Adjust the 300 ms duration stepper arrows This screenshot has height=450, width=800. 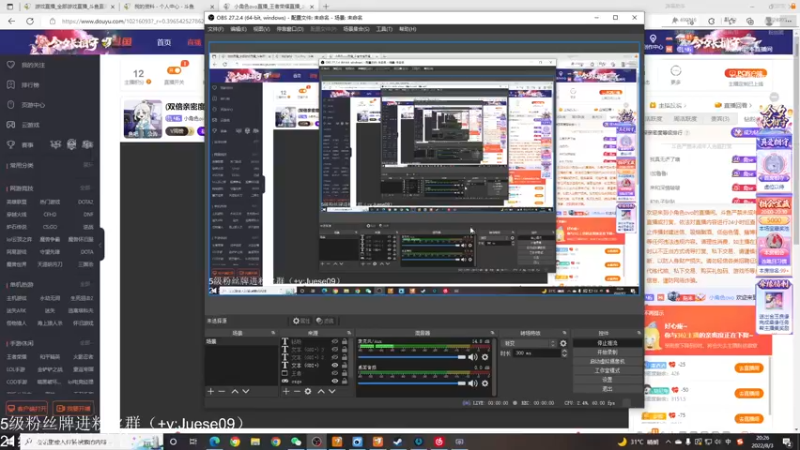[564, 353]
